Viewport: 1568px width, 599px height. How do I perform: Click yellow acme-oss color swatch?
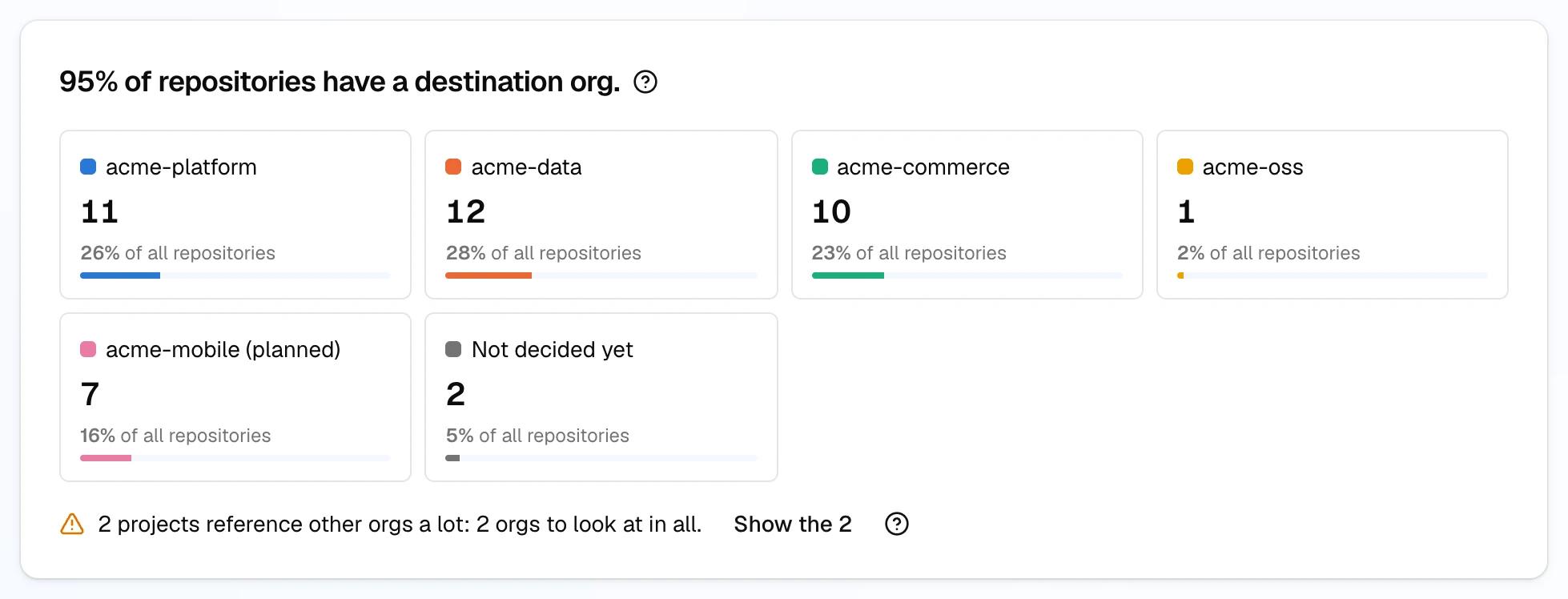click(1185, 167)
